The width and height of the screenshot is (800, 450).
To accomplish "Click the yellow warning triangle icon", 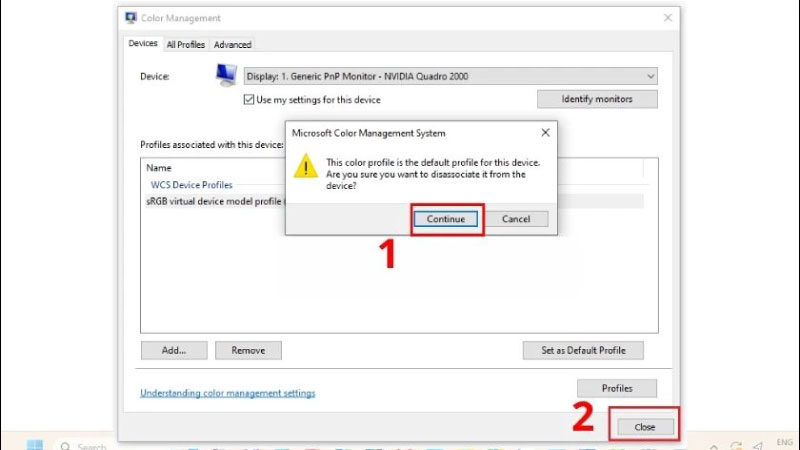I will point(305,166).
